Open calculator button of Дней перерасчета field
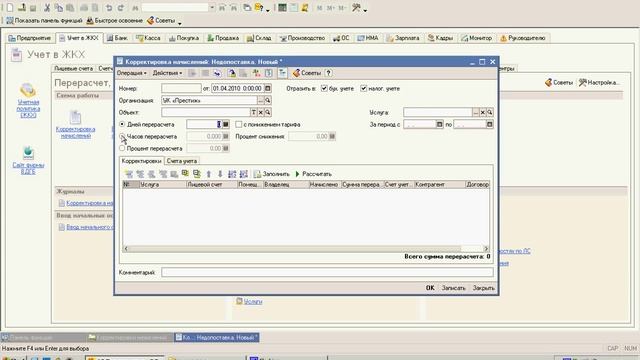Screen dimensions: 640x360 tap(226, 124)
